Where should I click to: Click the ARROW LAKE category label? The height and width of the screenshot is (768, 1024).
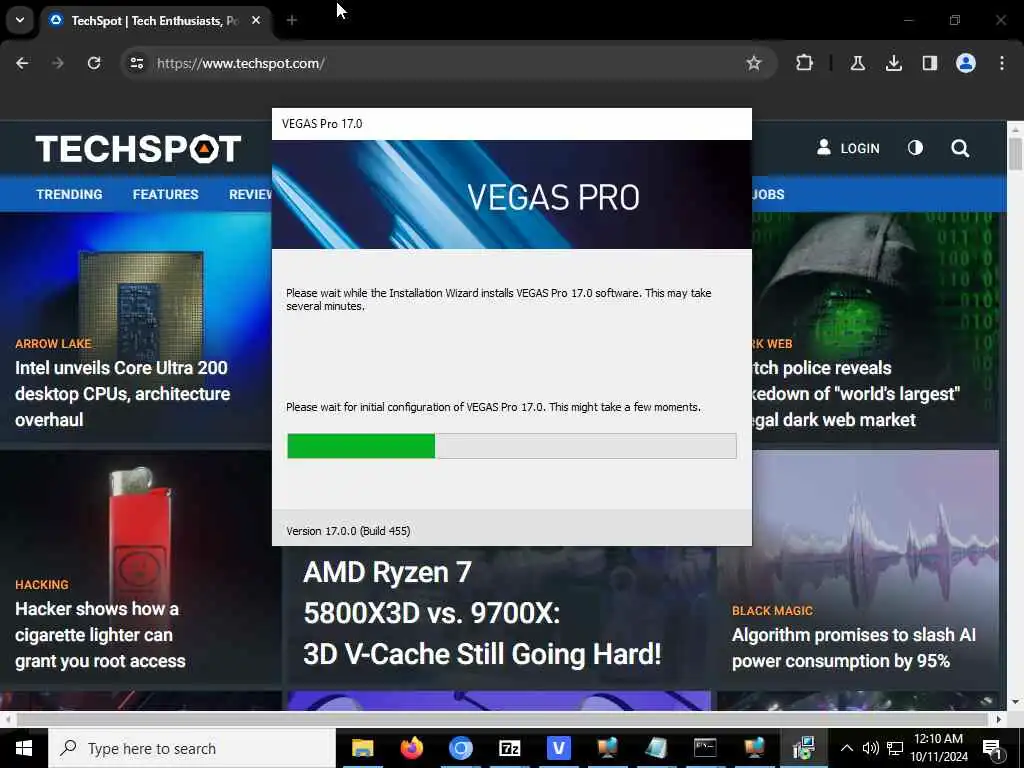pos(54,344)
